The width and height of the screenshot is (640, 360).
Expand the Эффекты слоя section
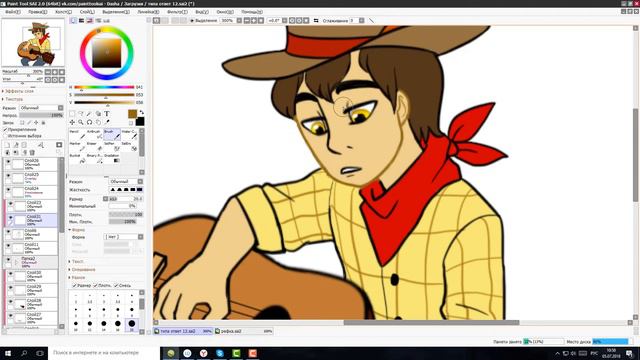[x=19, y=91]
